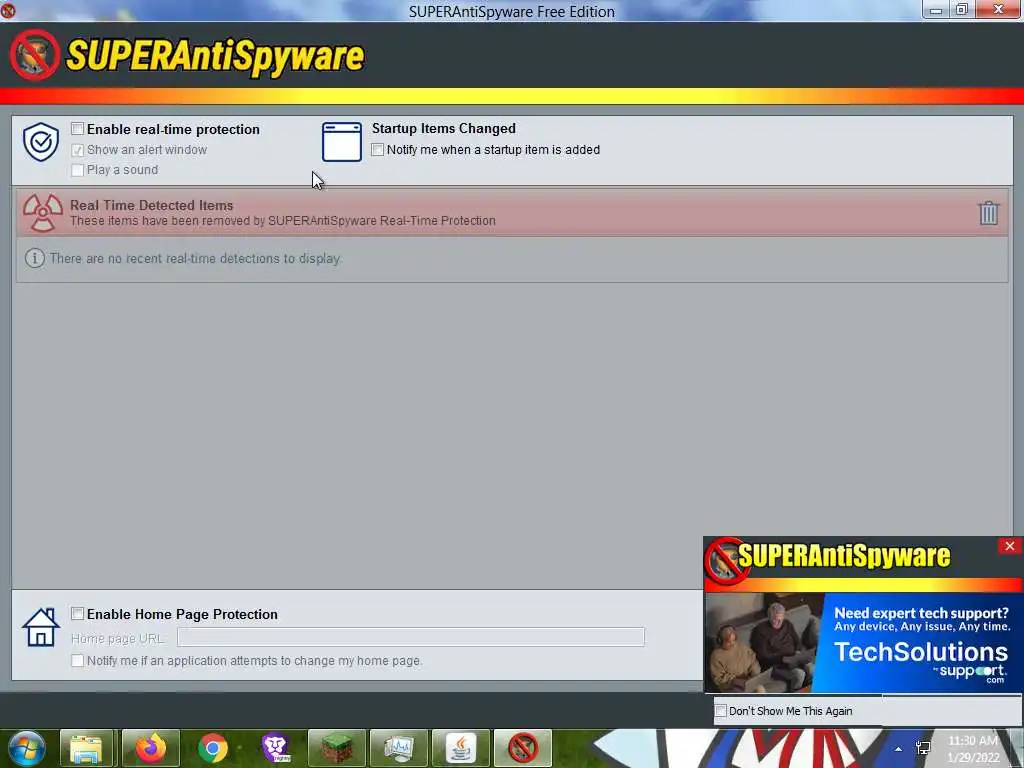Click the real-time protection shield icon

click(41, 142)
